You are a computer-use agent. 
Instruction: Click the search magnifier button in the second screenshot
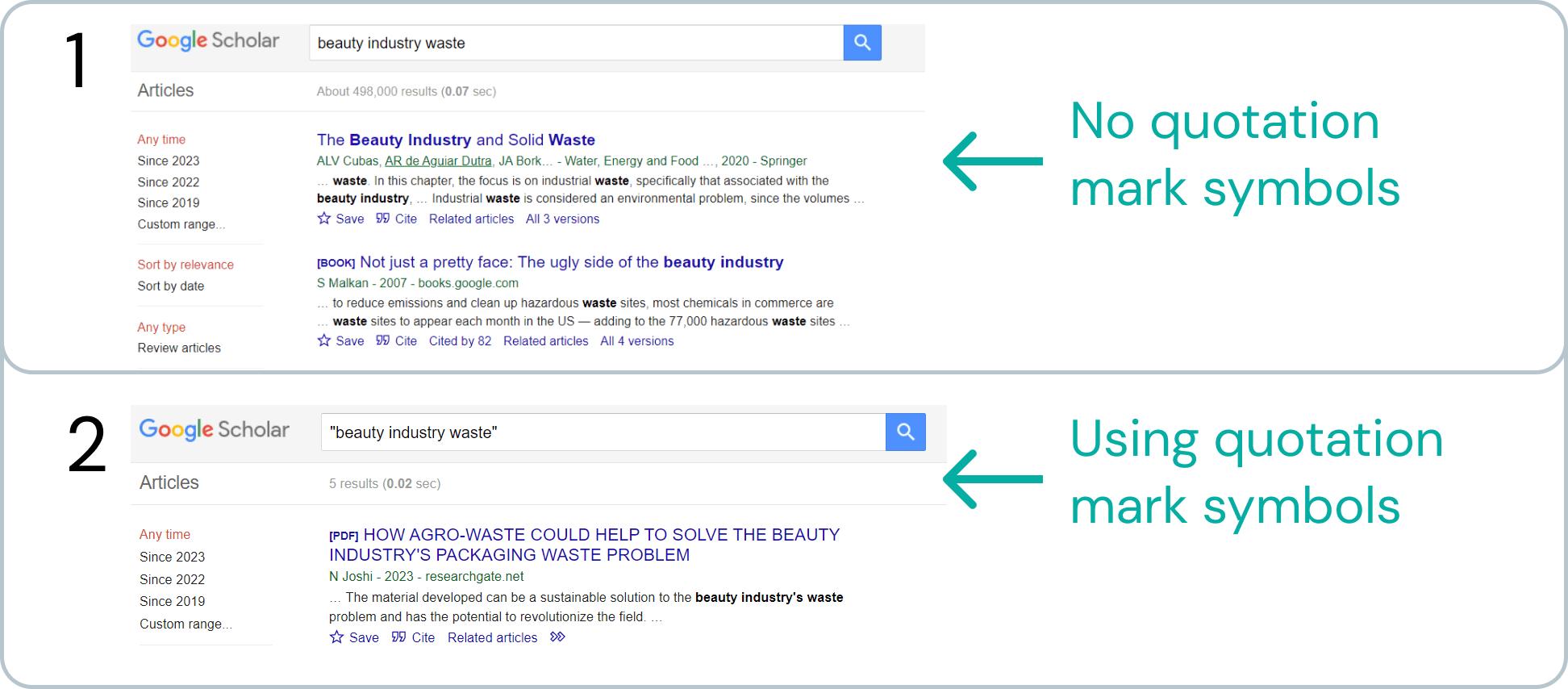(x=905, y=432)
